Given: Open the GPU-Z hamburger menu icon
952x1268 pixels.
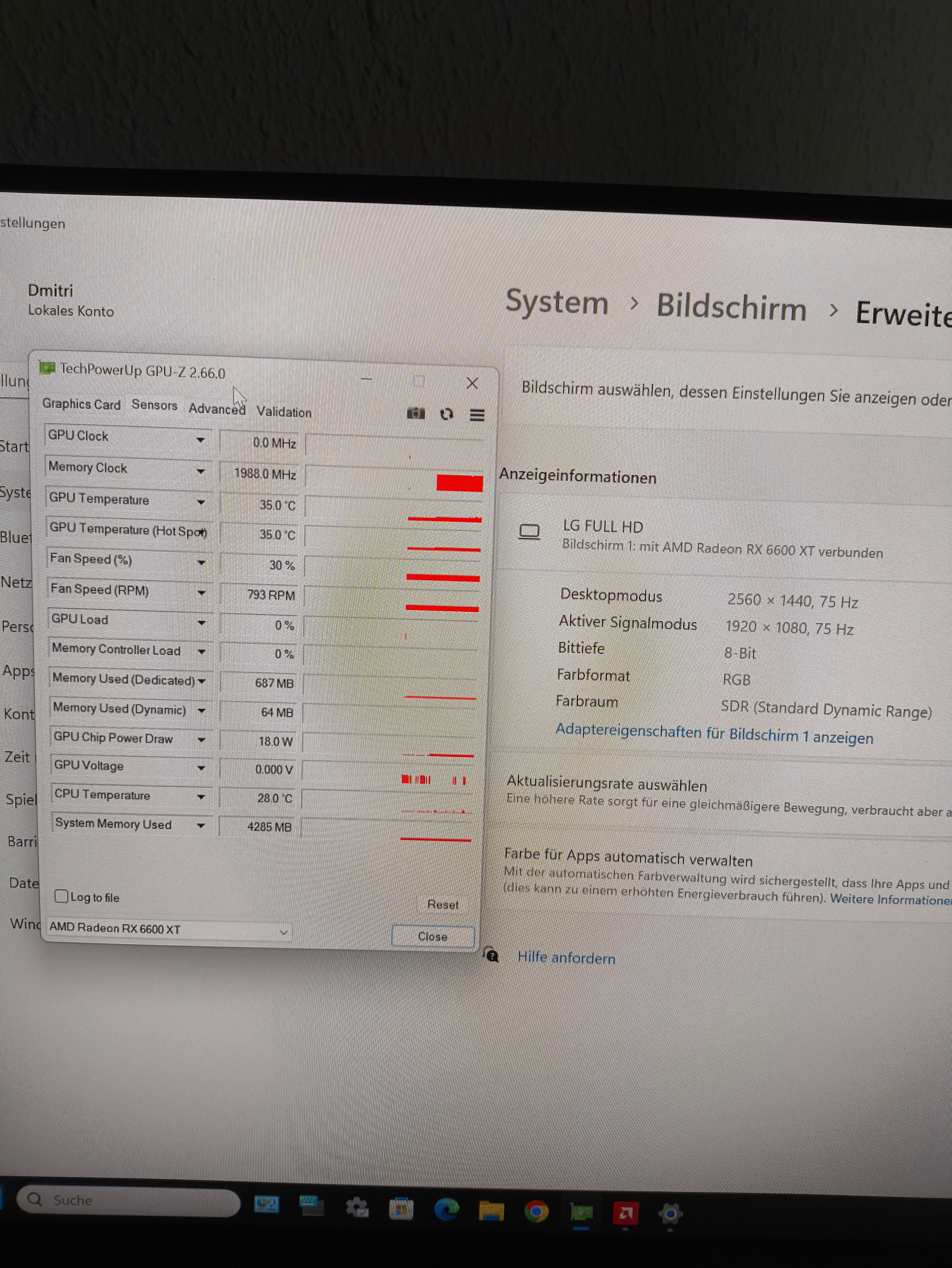Looking at the screenshot, I should click(x=477, y=414).
